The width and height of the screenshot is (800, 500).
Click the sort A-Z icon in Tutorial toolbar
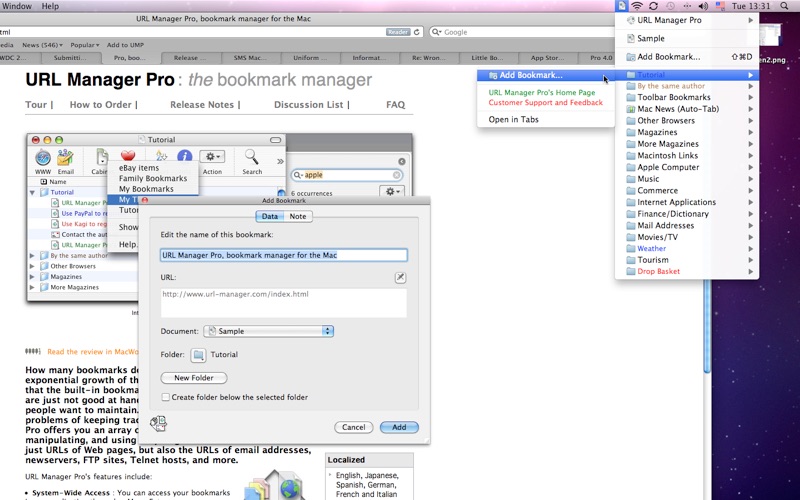[161, 156]
